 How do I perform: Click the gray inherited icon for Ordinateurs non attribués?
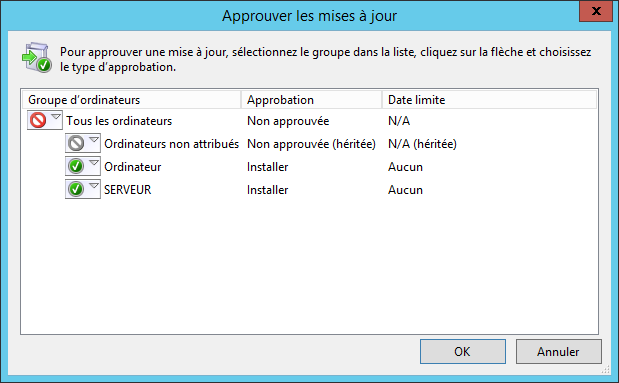(x=76, y=143)
